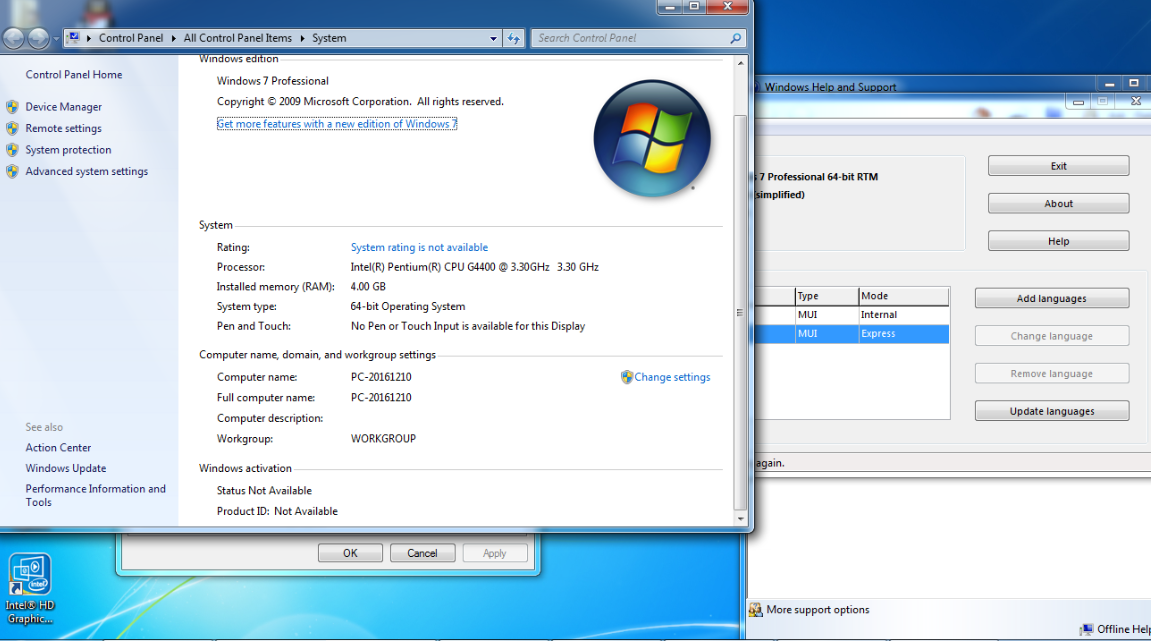Select the MUI Internal row
Image resolution: width=1151 pixels, height=641 pixels.
tap(852, 314)
